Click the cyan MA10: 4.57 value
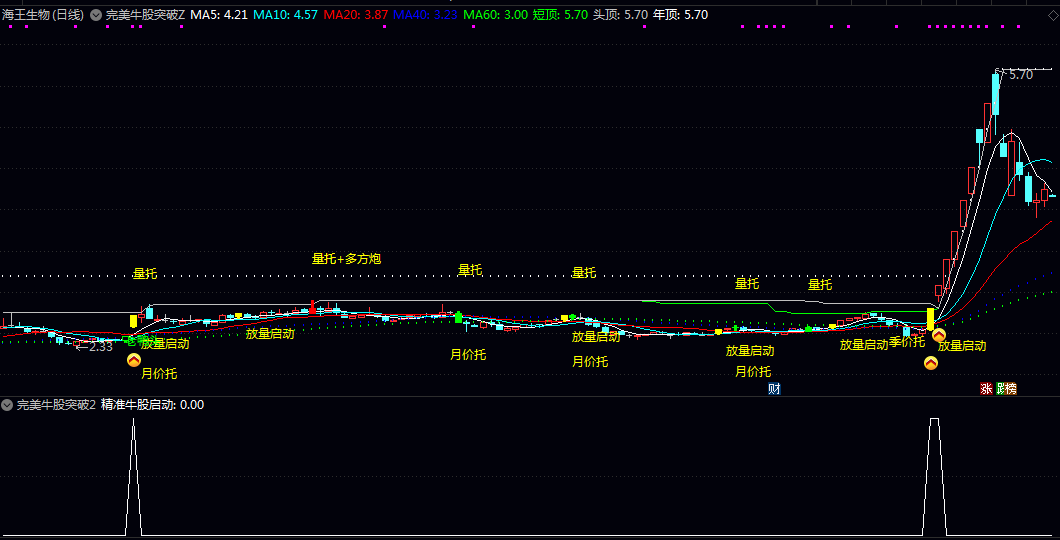The image size is (1060, 540). pos(285,14)
